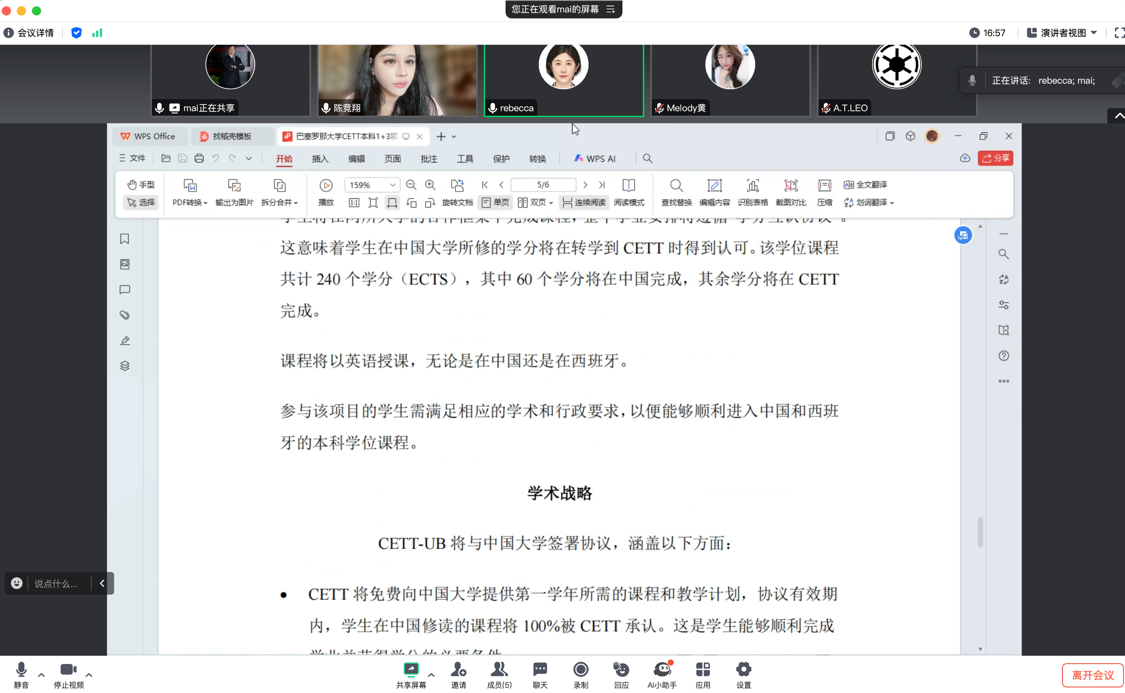Click the 分享 (share) button
The height and width of the screenshot is (693, 1125).
(996, 158)
